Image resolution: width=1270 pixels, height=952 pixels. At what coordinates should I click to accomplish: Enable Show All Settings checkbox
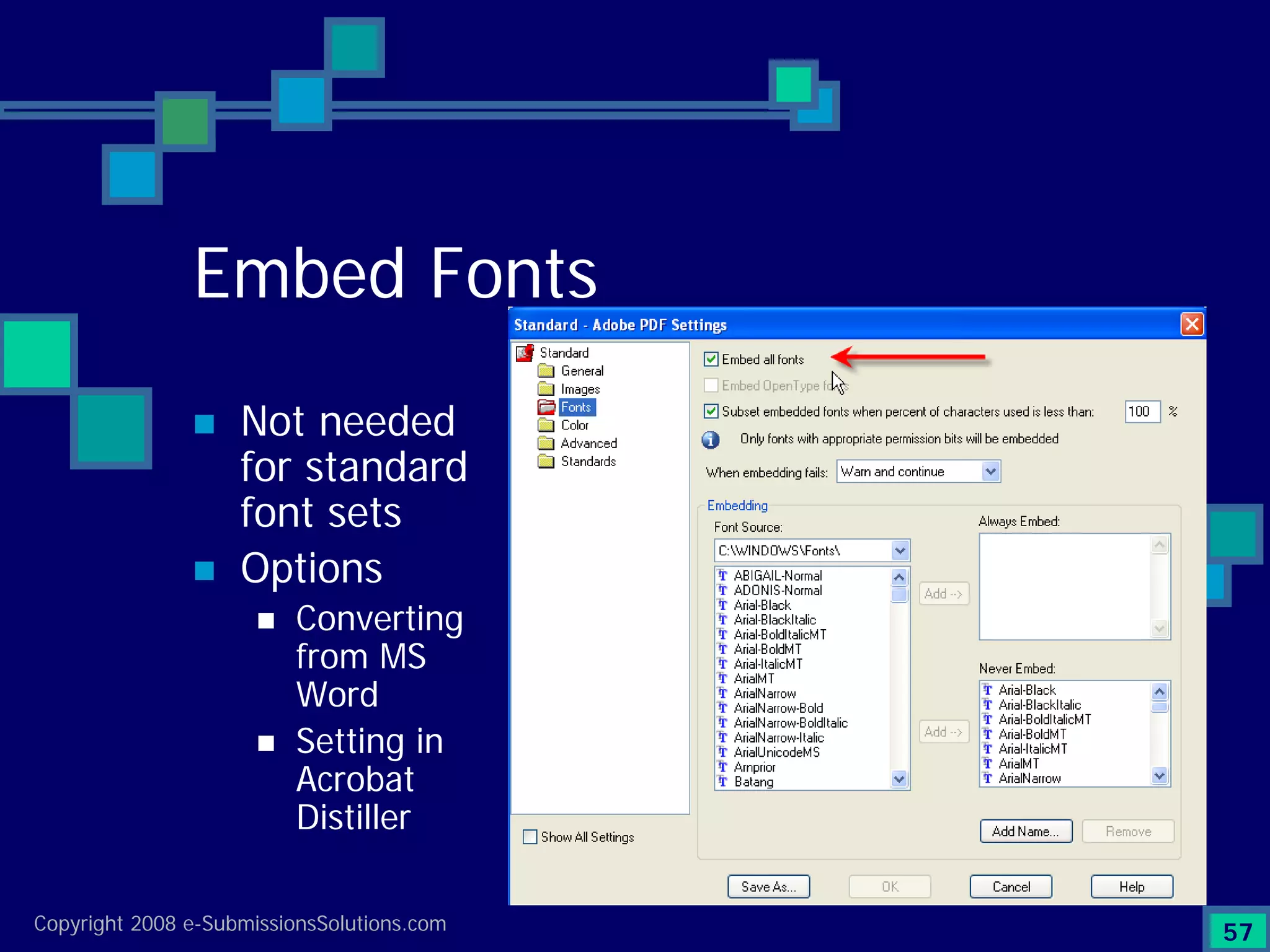point(530,837)
